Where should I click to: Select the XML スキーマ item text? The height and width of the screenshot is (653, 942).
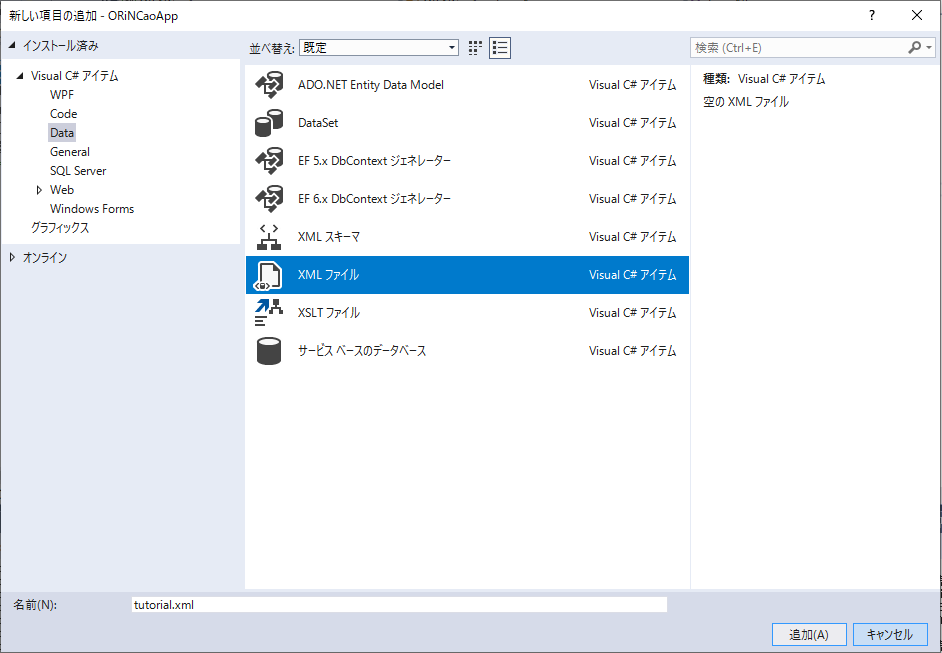pos(329,237)
